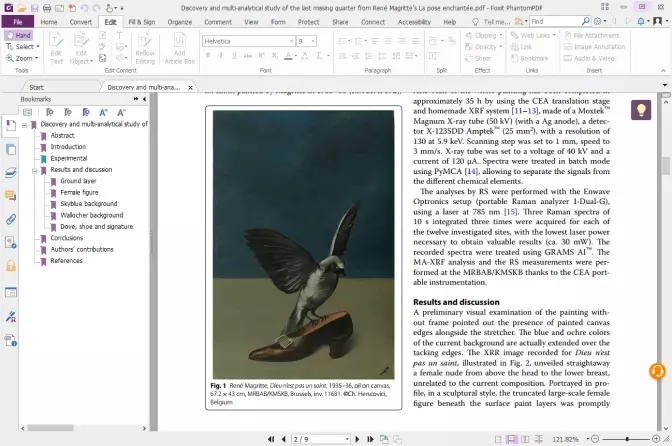Open the page number 2 / 9 dropdown
This screenshot has width=672, height=446.
point(347,439)
